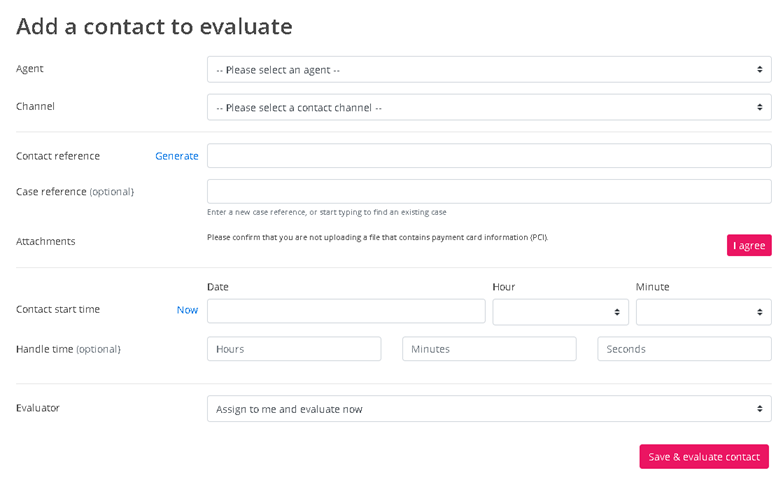
Task: Click the Generate contact reference link
Action: (x=176, y=156)
